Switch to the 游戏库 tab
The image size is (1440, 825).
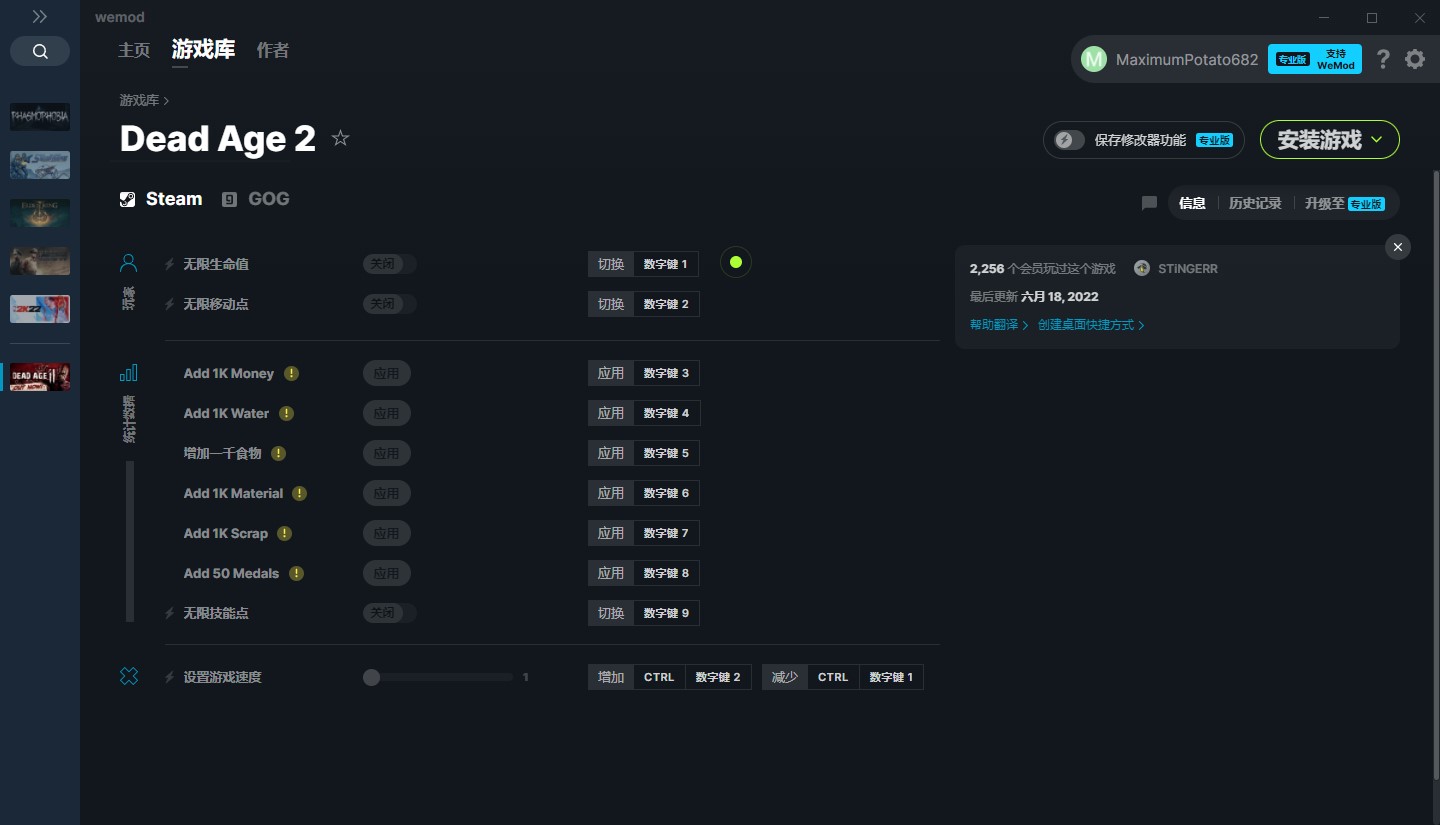pos(203,49)
